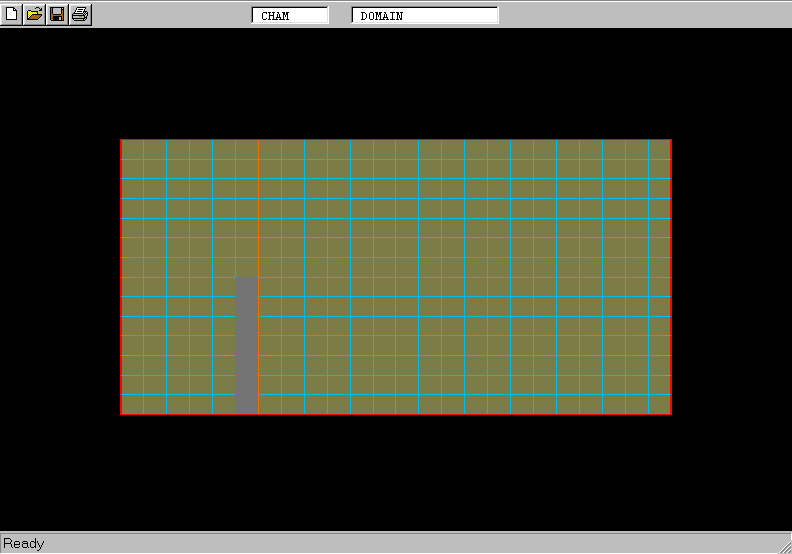
Task: Click the black canvas area above the domain
Action: tap(400, 85)
